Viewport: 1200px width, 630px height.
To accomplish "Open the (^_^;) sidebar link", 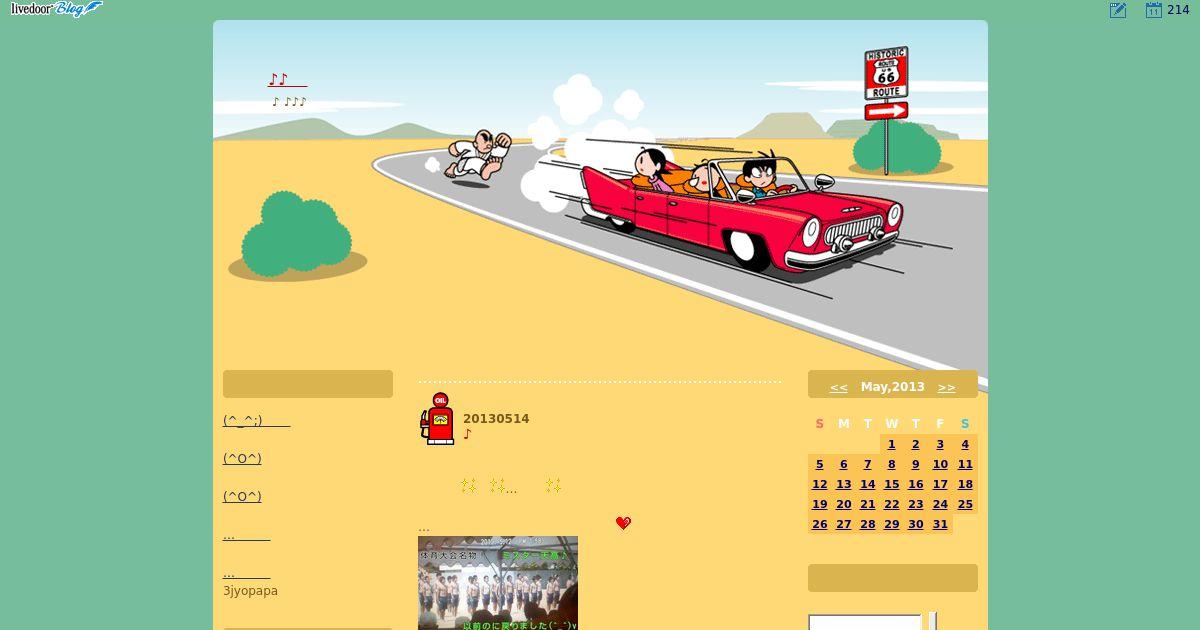I will click(256, 421).
